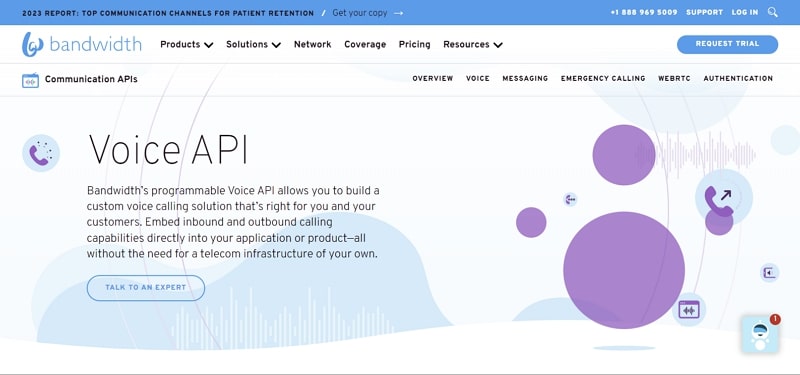The width and height of the screenshot is (800, 375).
Task: Open the Authentication tab
Action: (738, 79)
